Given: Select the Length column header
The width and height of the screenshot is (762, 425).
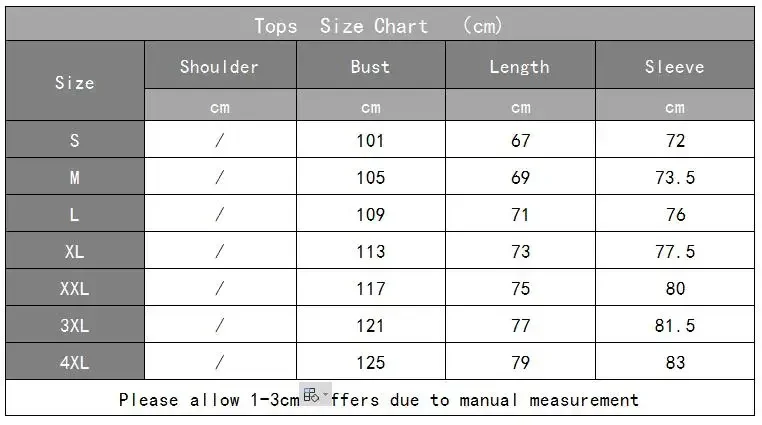Looking at the screenshot, I should coord(520,67).
